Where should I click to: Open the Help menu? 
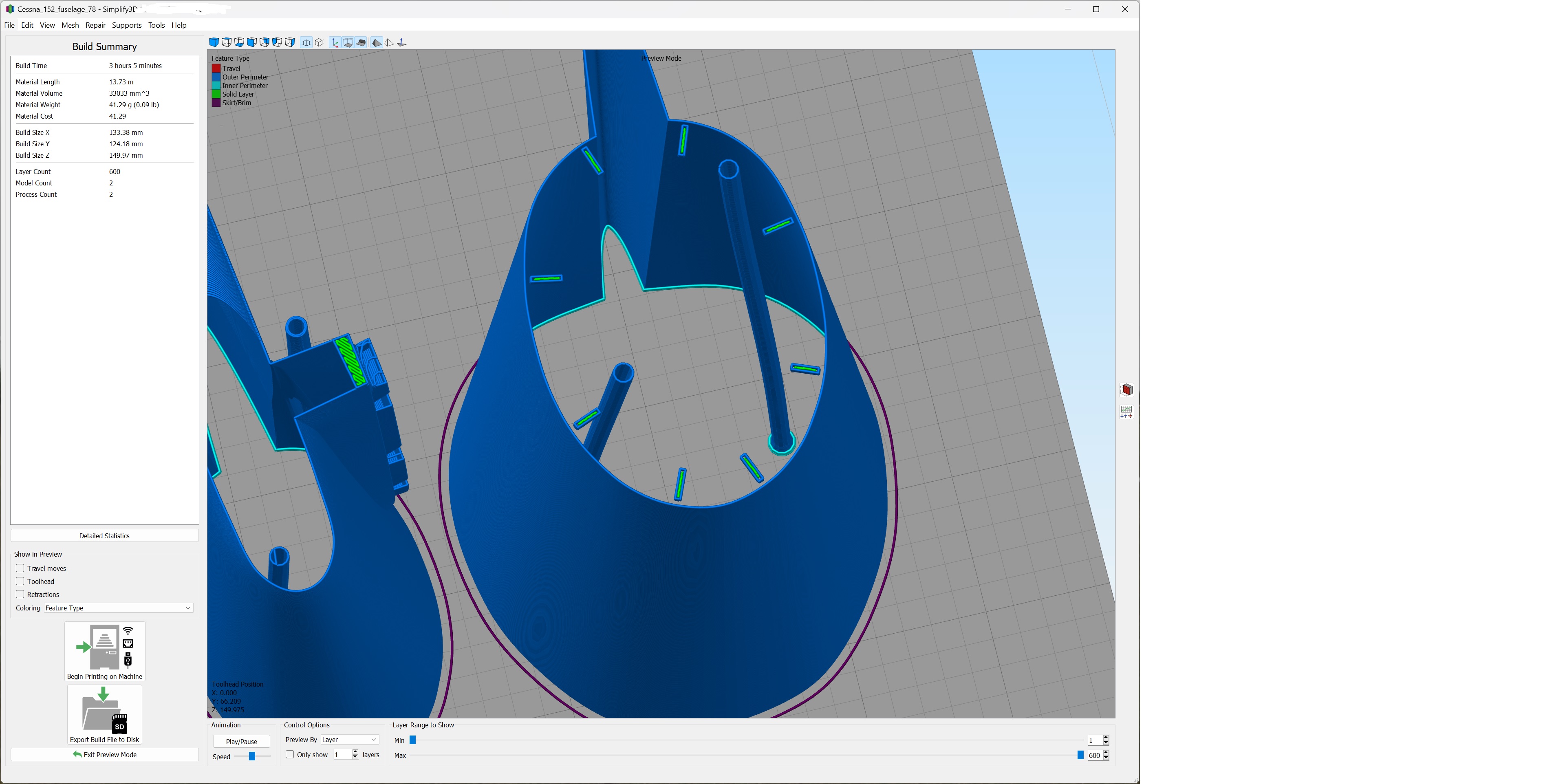tap(179, 25)
